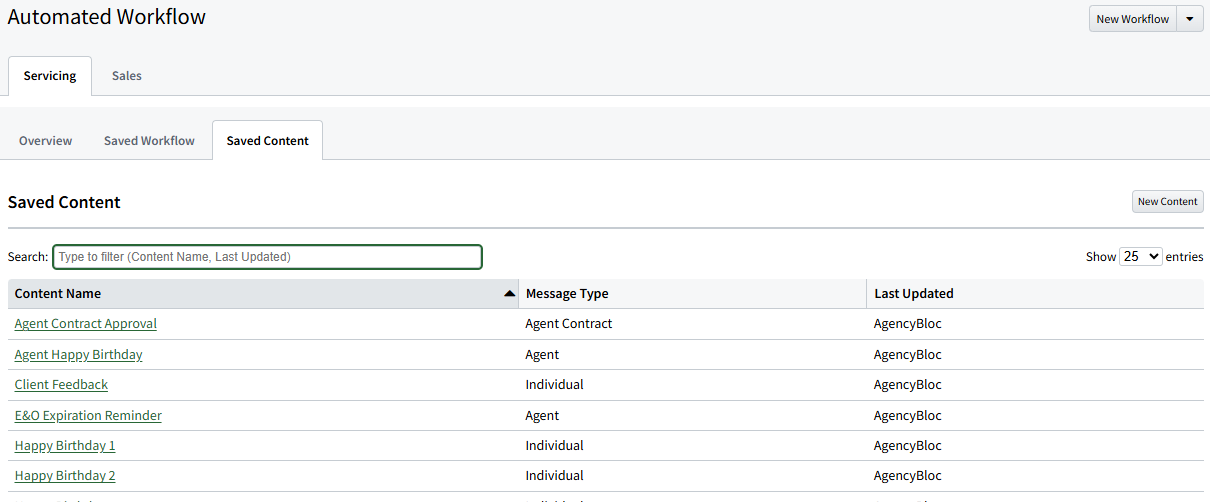The width and height of the screenshot is (1210, 502).
Task: Open the Saved Workflow tab
Action: (149, 141)
